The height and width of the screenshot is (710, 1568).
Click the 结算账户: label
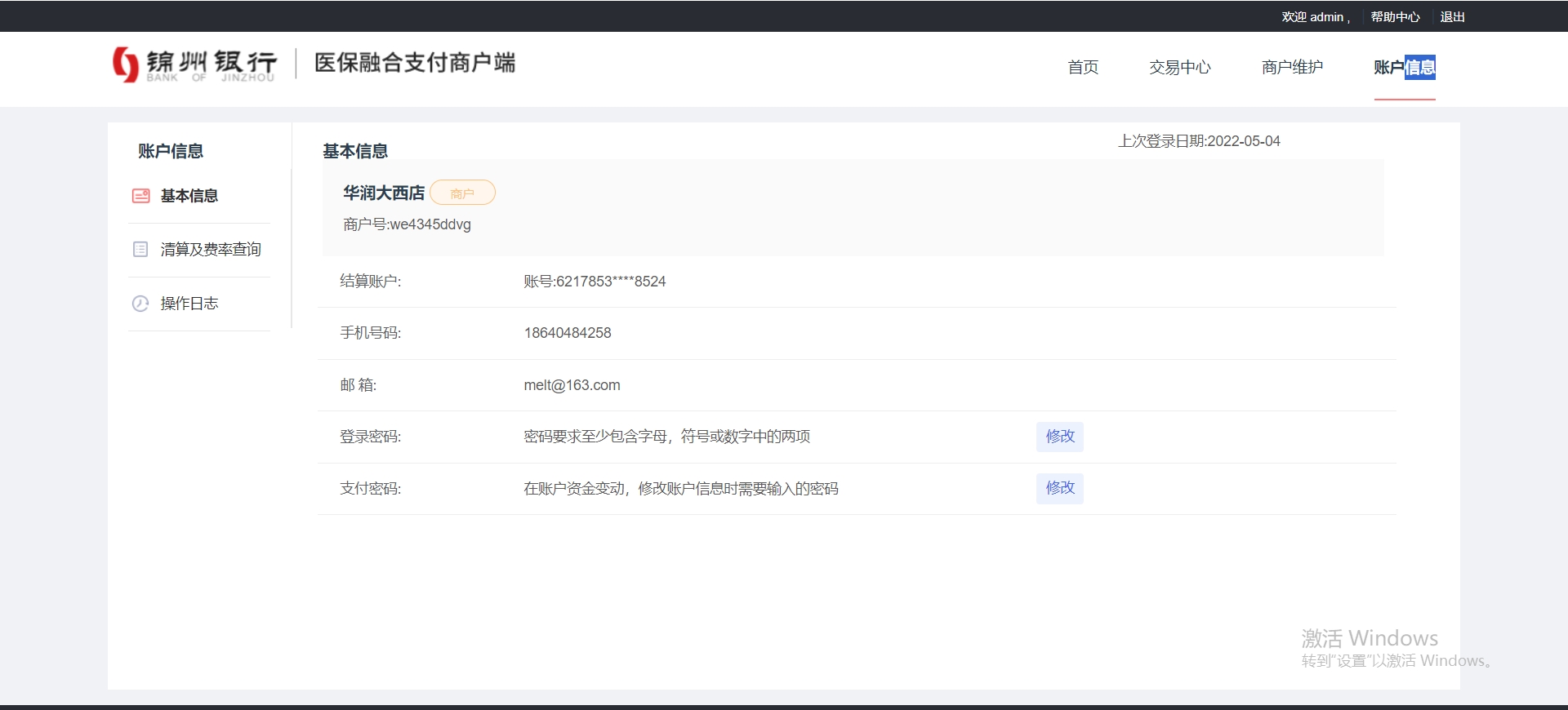pos(371,282)
